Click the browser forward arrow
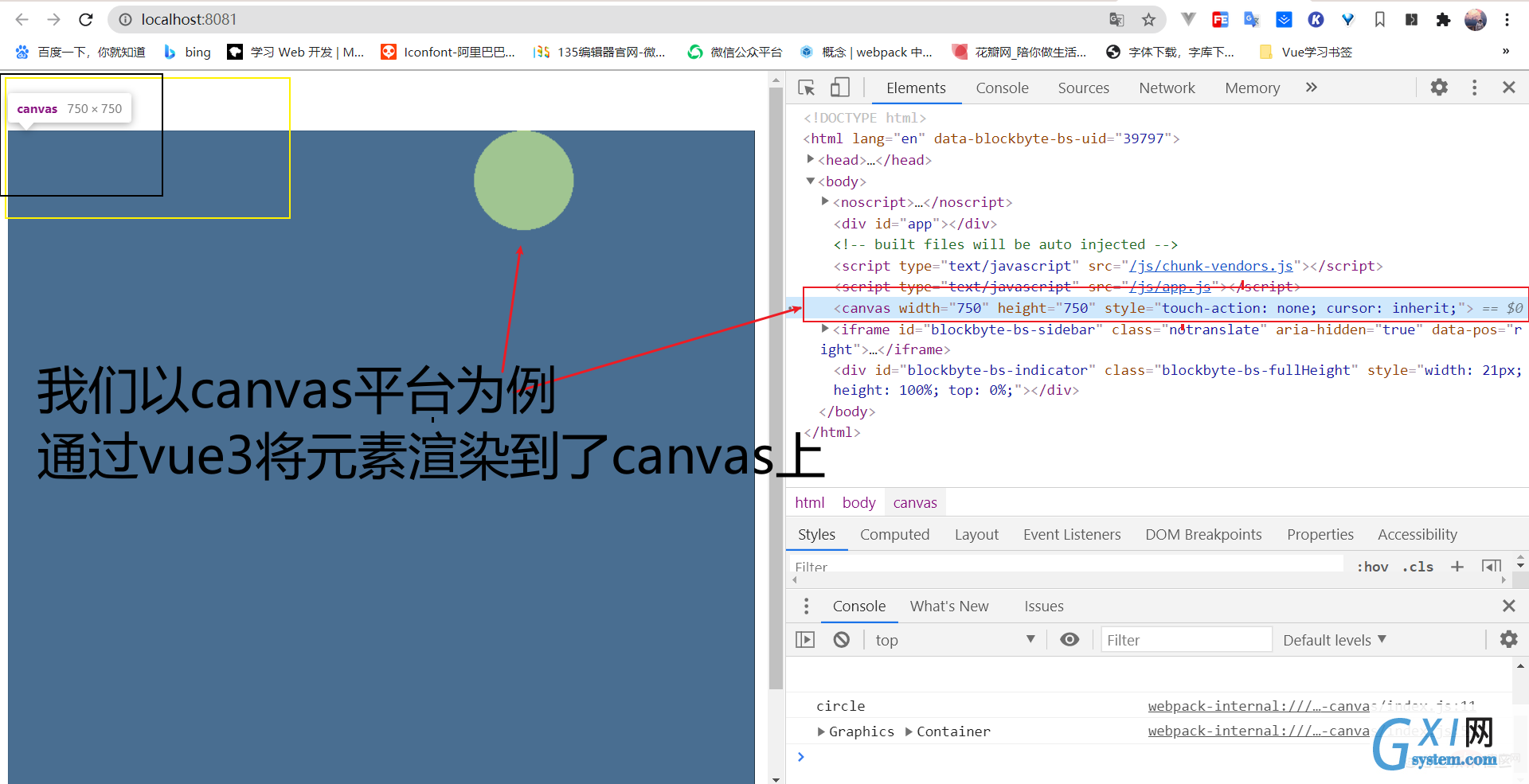 tap(53, 19)
